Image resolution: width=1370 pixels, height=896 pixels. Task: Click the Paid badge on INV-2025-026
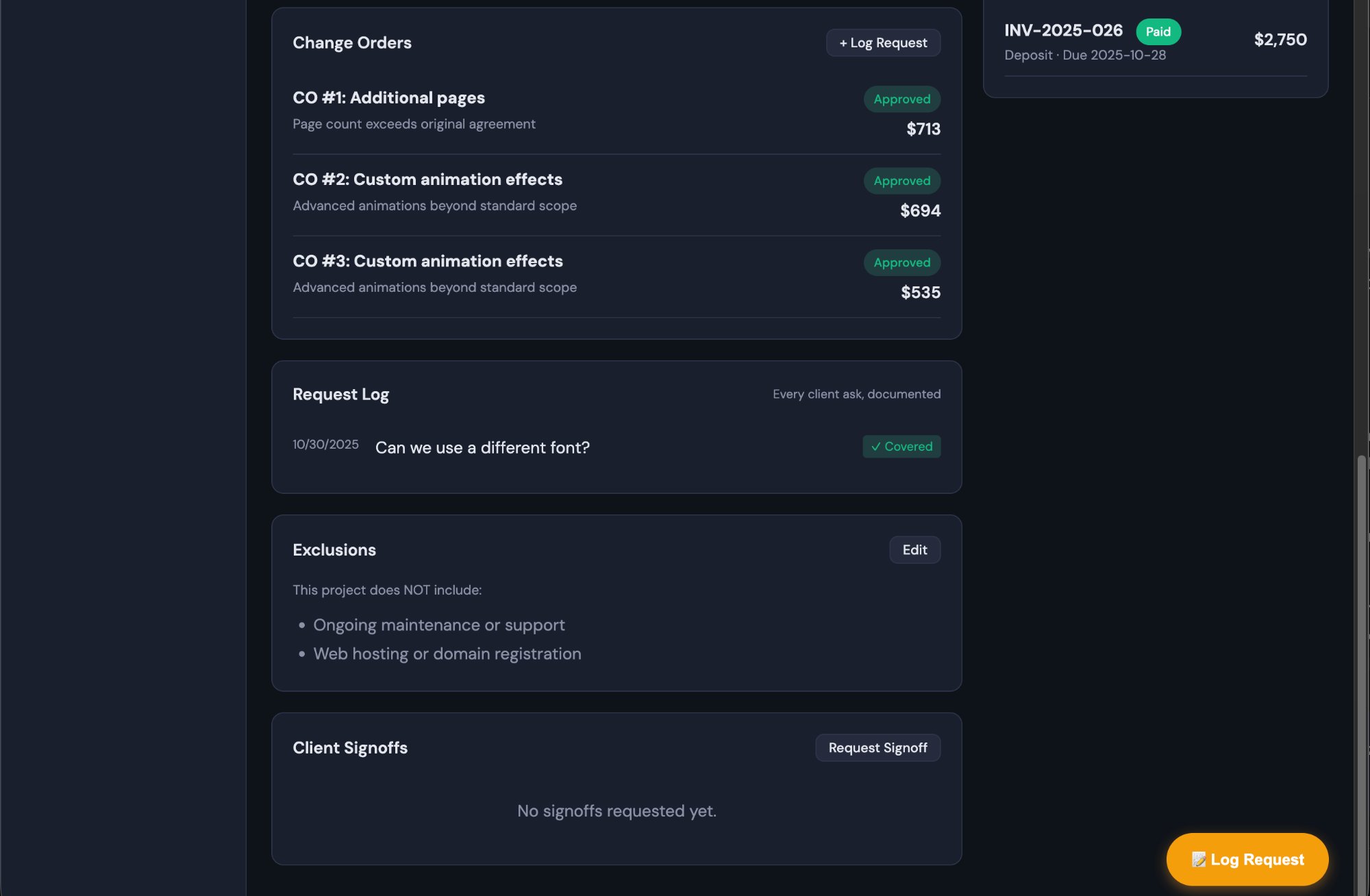coord(1158,32)
